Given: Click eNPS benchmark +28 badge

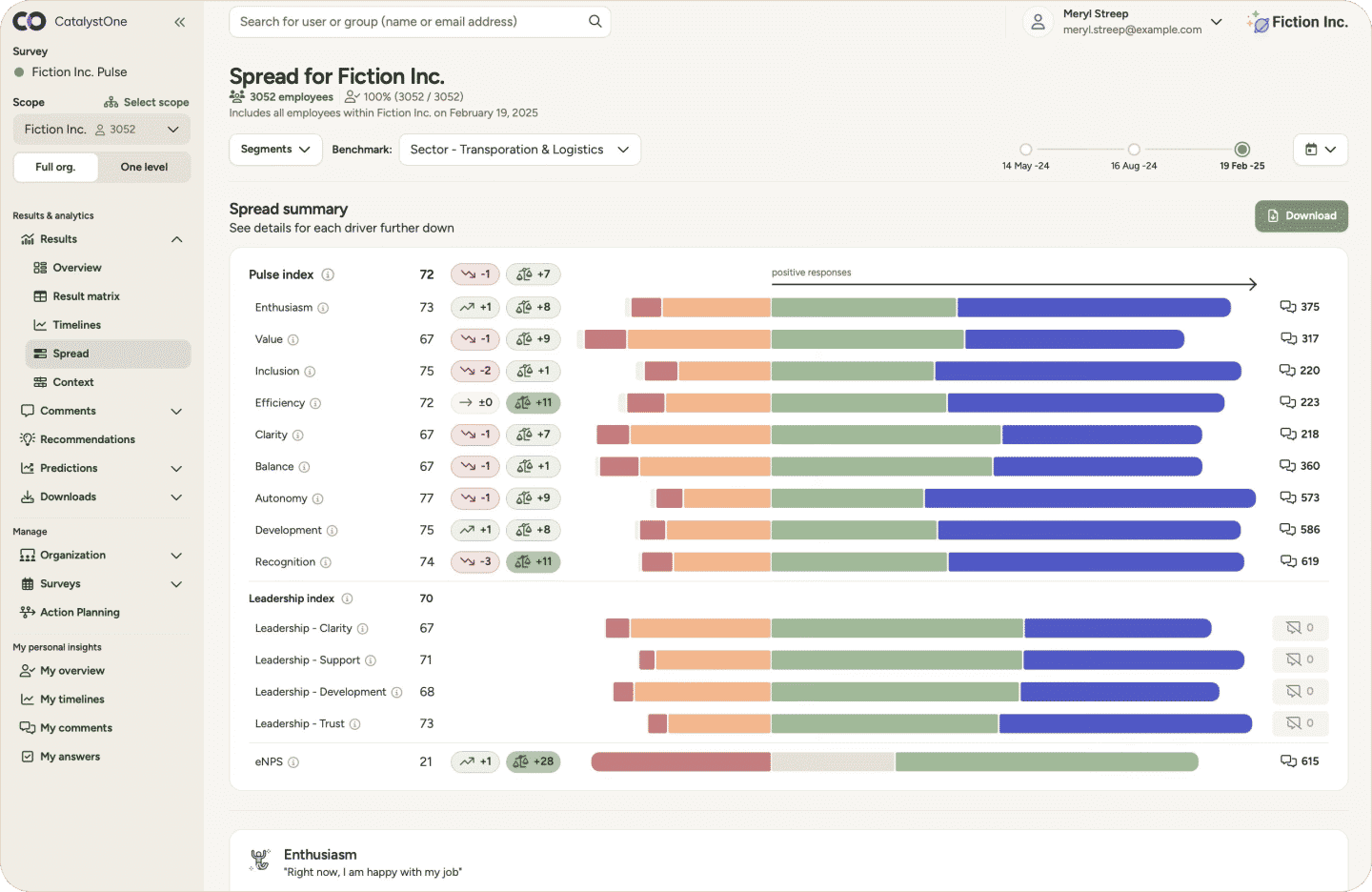Looking at the screenshot, I should click(534, 761).
